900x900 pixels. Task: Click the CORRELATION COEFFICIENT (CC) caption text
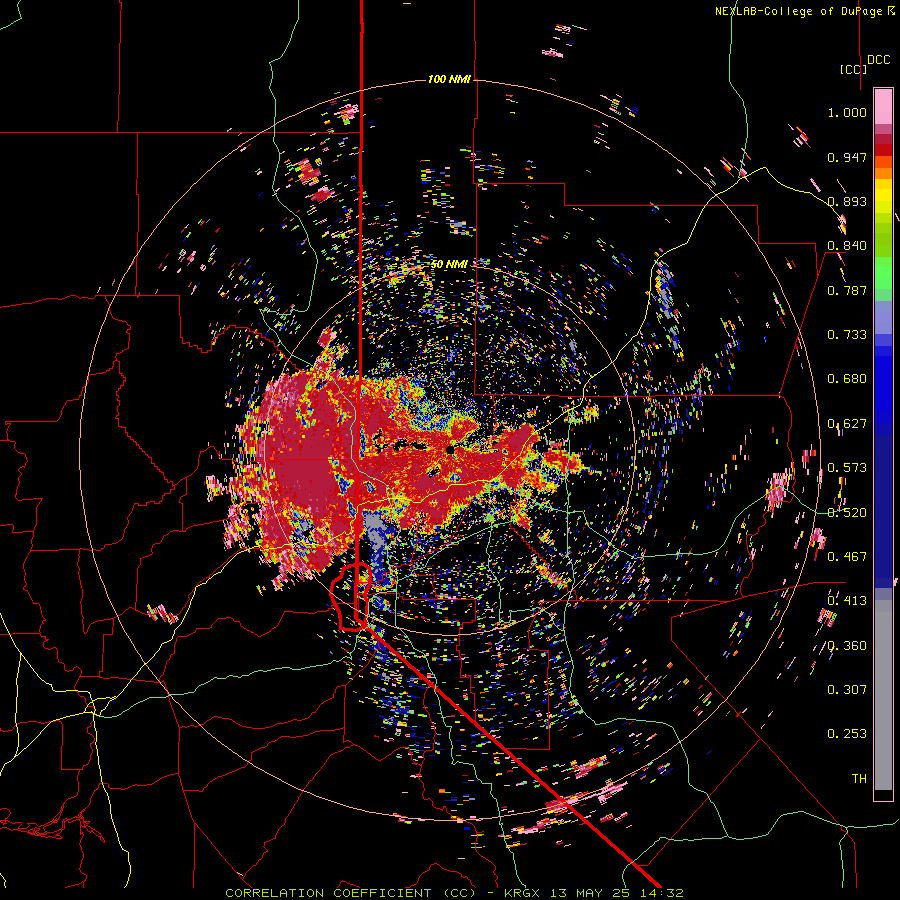click(350, 893)
